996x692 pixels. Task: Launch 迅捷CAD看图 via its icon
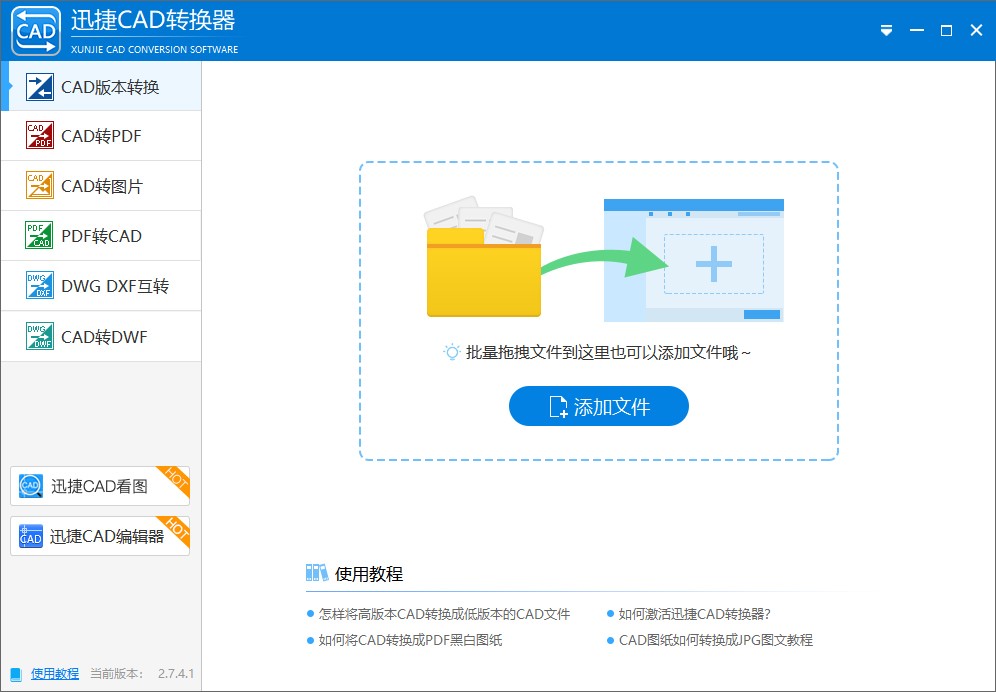28,486
